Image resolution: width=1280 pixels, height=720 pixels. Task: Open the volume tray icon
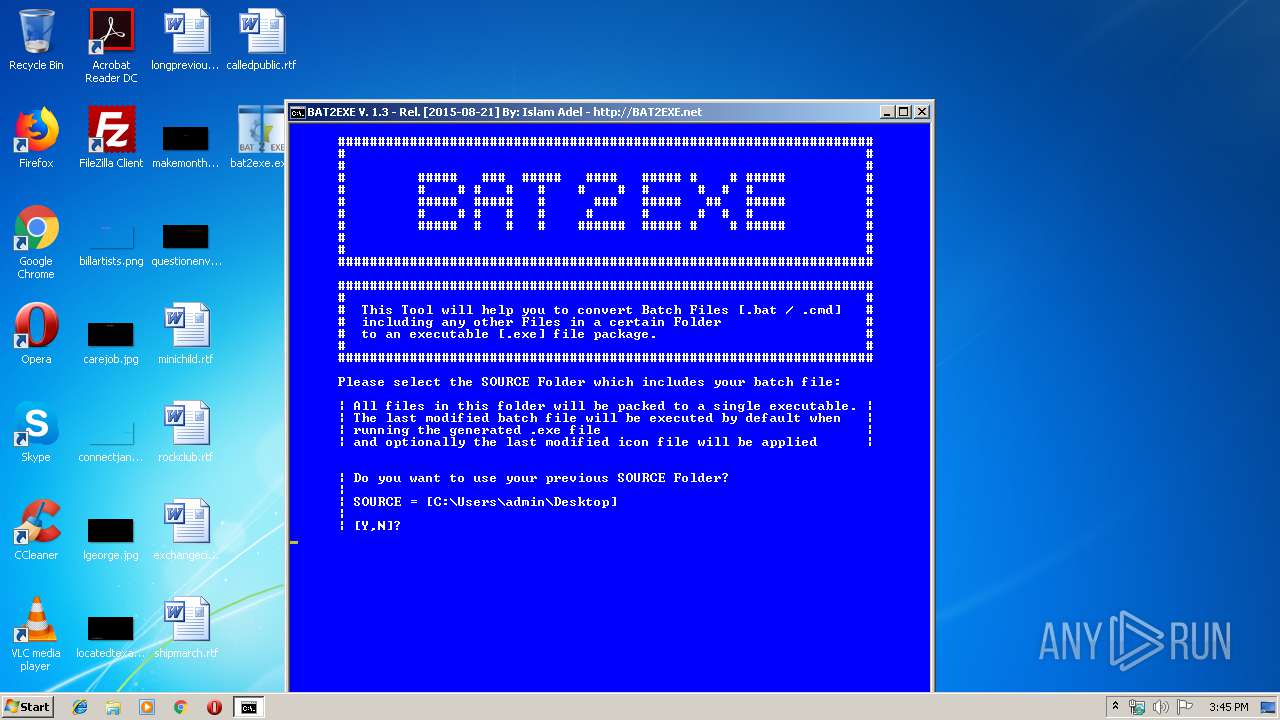1161,707
